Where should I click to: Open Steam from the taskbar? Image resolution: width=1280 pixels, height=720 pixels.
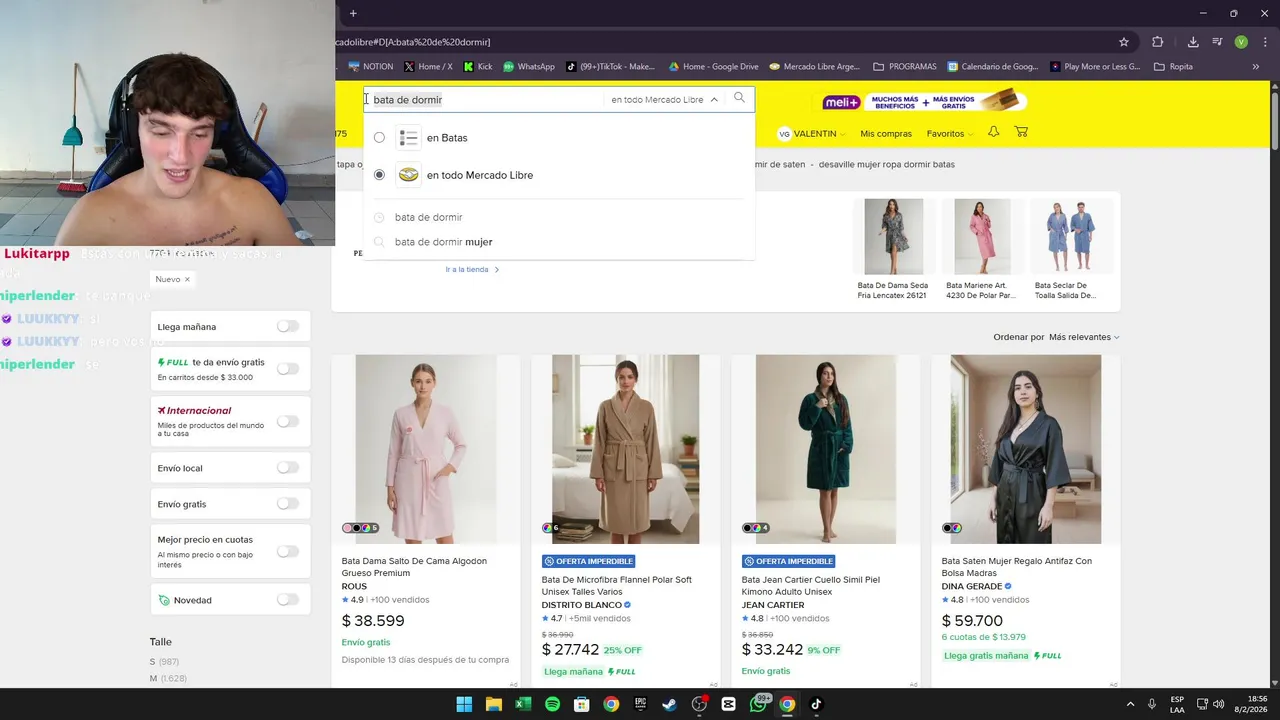669,704
